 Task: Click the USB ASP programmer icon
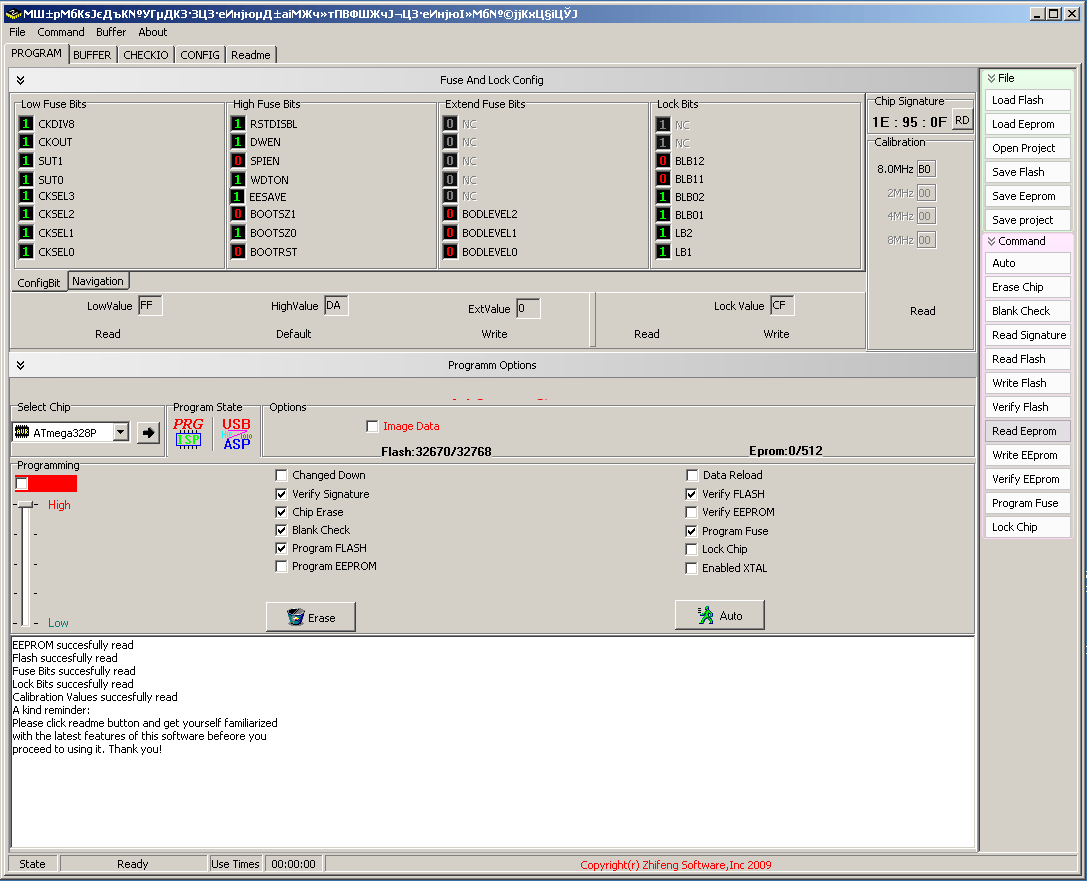point(236,433)
